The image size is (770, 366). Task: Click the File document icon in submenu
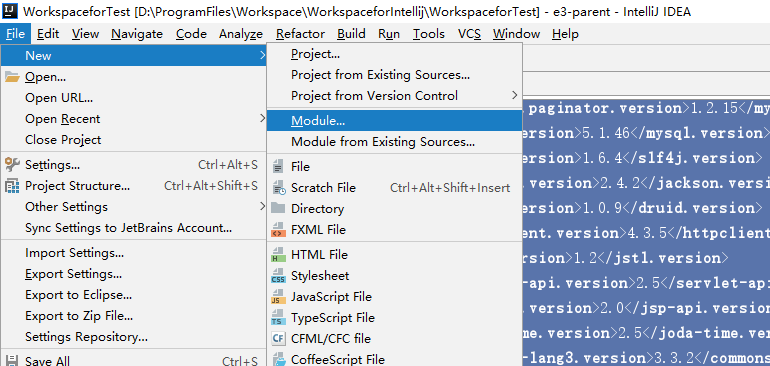tap(278, 167)
